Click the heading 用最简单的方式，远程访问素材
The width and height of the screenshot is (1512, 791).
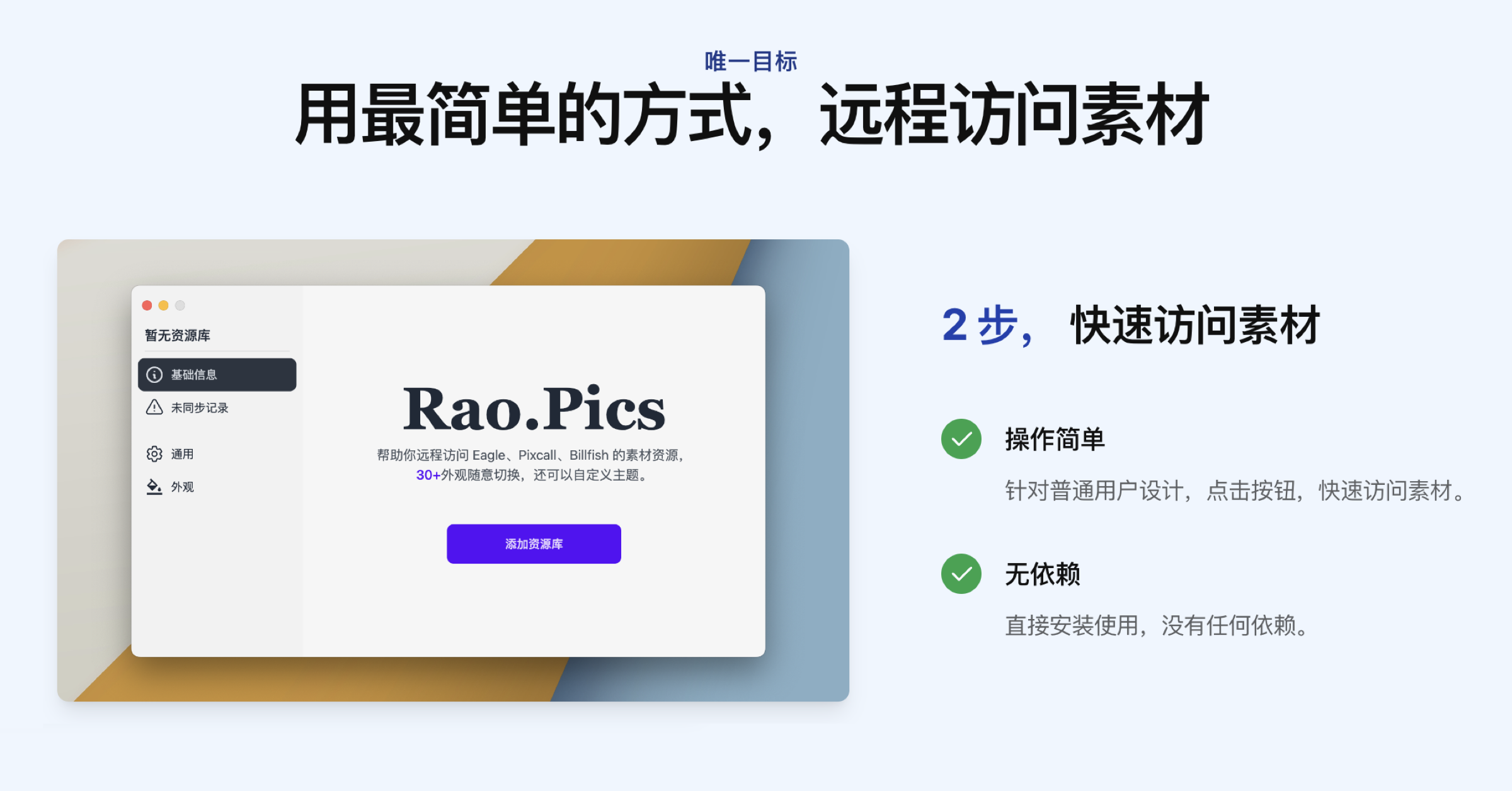tap(752, 115)
